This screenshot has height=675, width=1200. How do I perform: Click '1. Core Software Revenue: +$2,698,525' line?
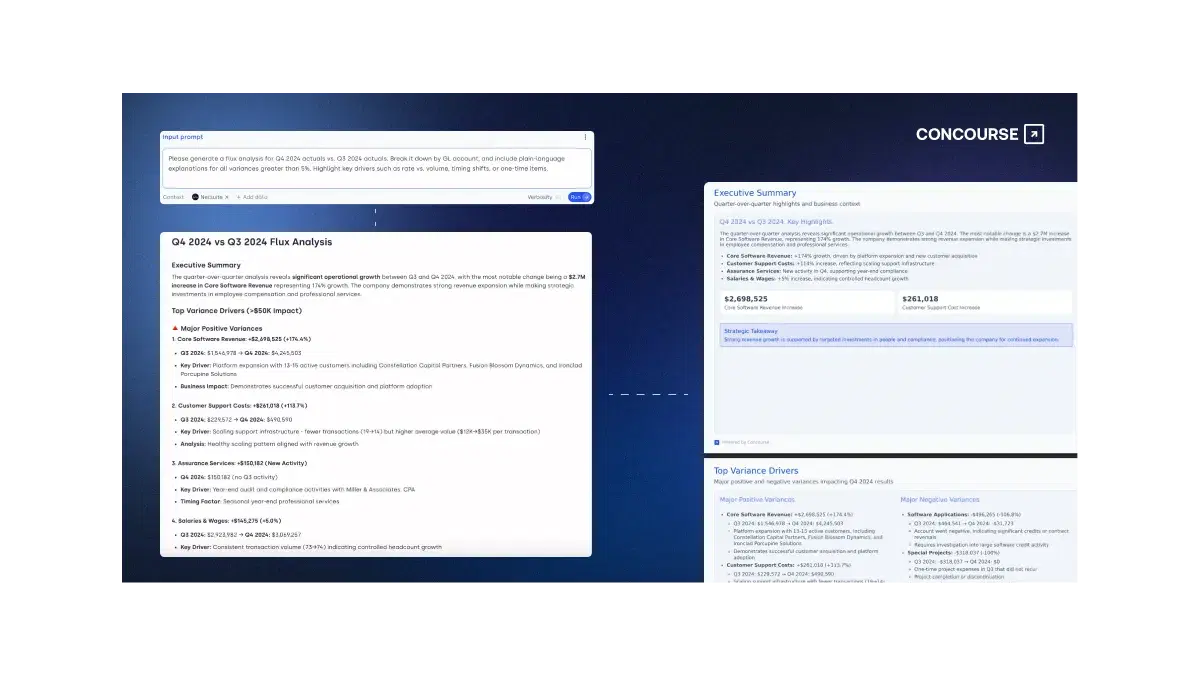click(x=241, y=339)
